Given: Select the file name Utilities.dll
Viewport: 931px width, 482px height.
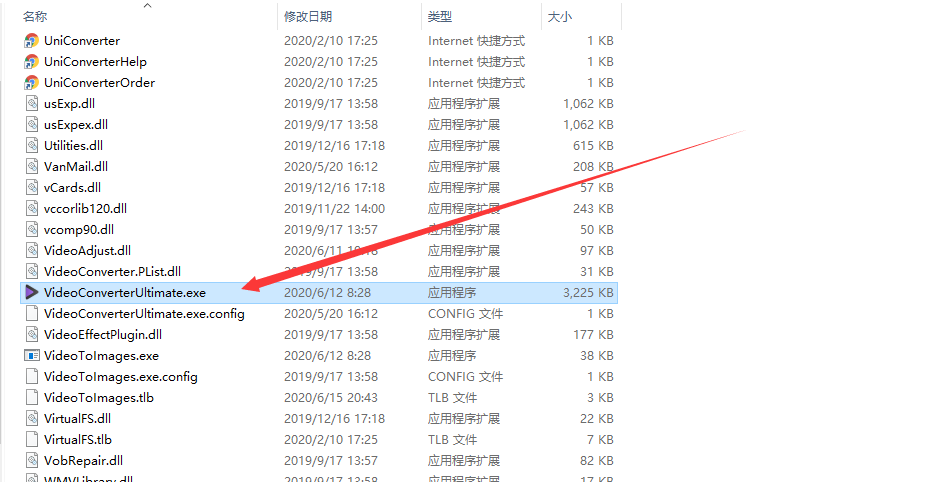Looking at the screenshot, I should [73, 145].
